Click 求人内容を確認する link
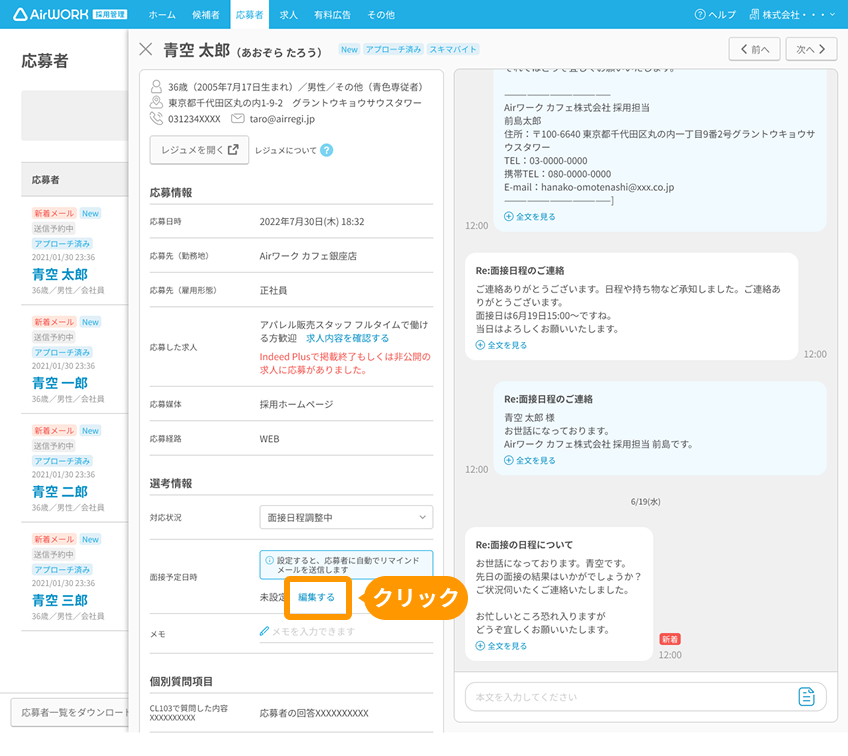Screen dimensions: 848x756 pos(347,338)
